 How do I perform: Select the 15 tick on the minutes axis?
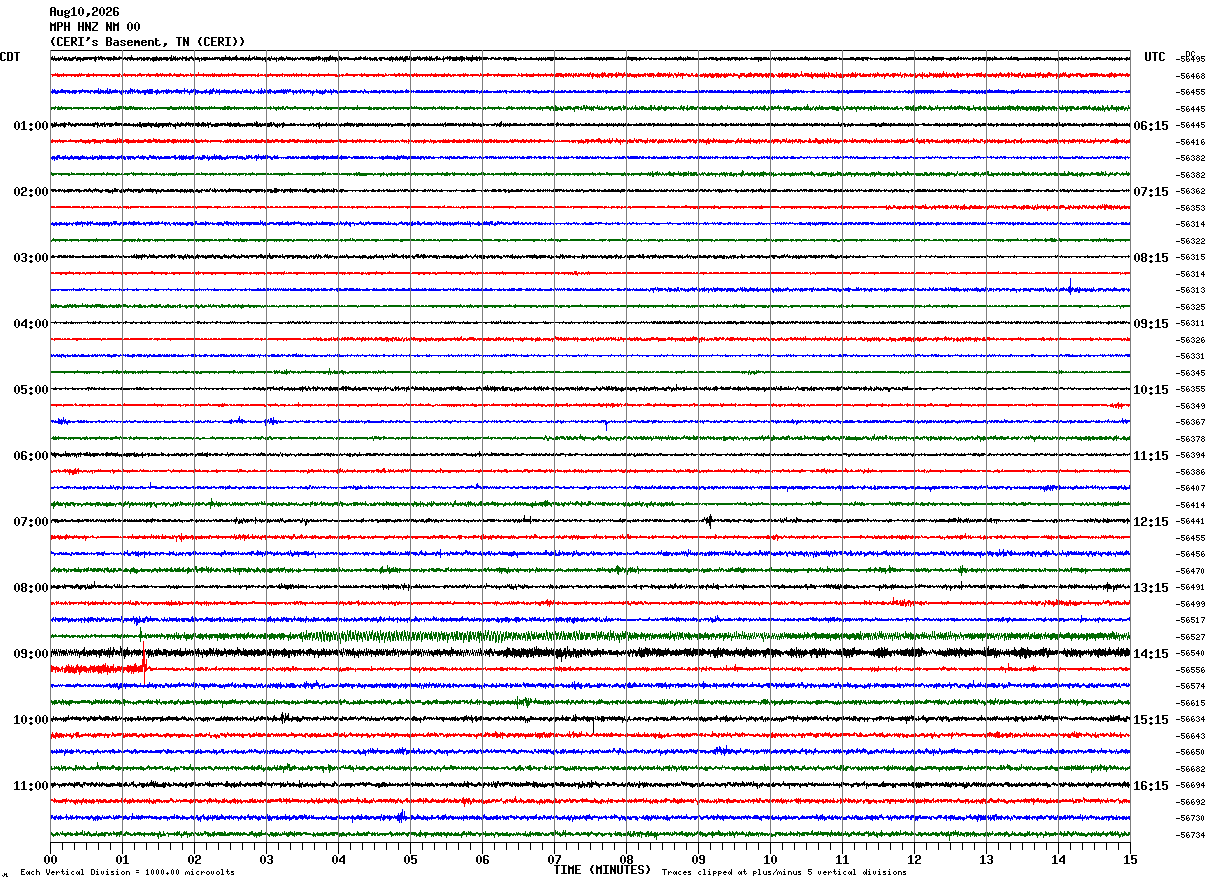click(x=1130, y=859)
